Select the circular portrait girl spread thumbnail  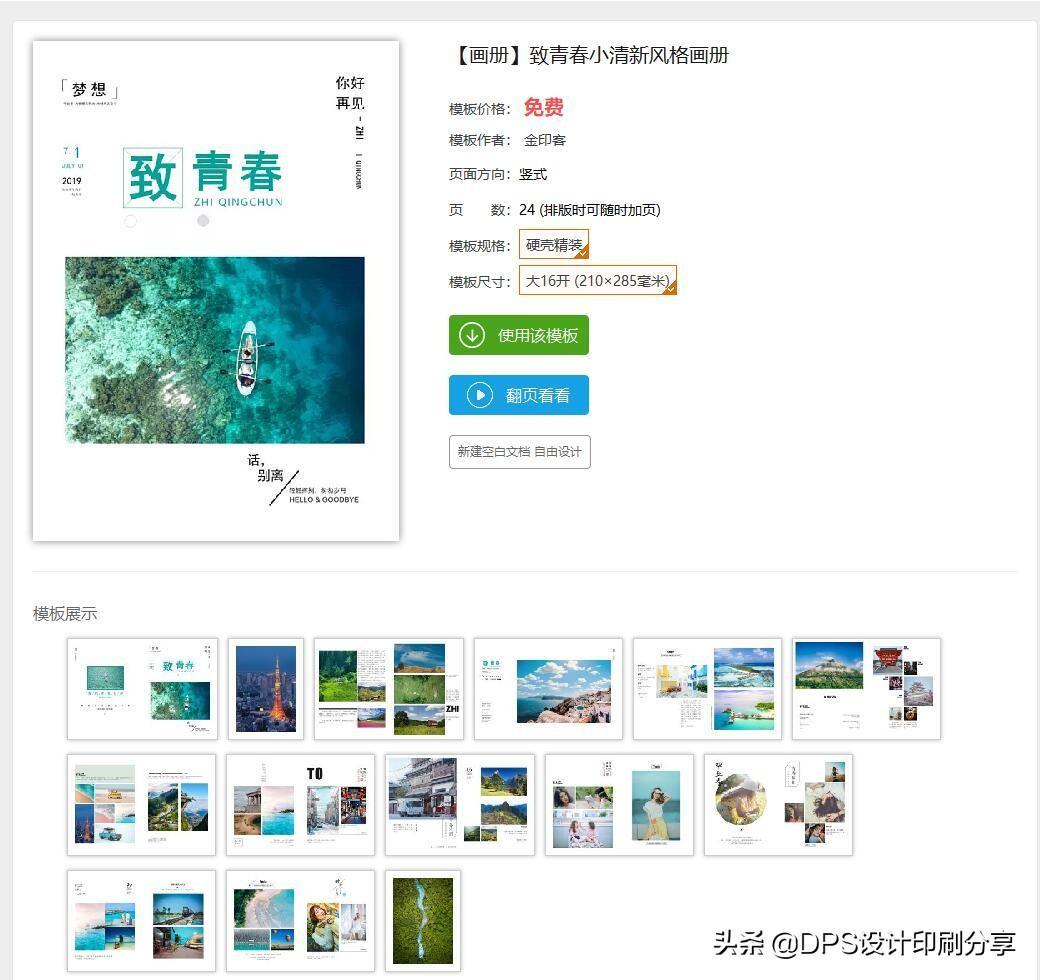(778, 805)
